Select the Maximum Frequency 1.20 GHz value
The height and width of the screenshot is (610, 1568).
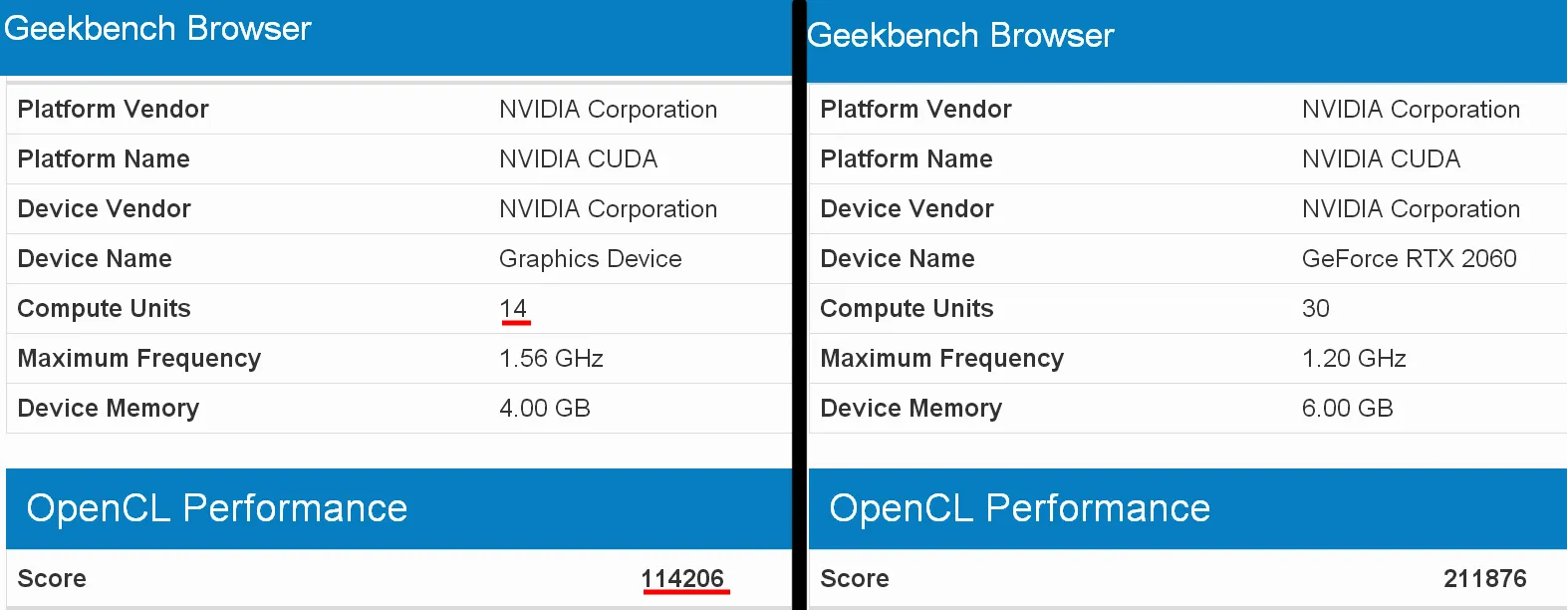click(x=1355, y=358)
